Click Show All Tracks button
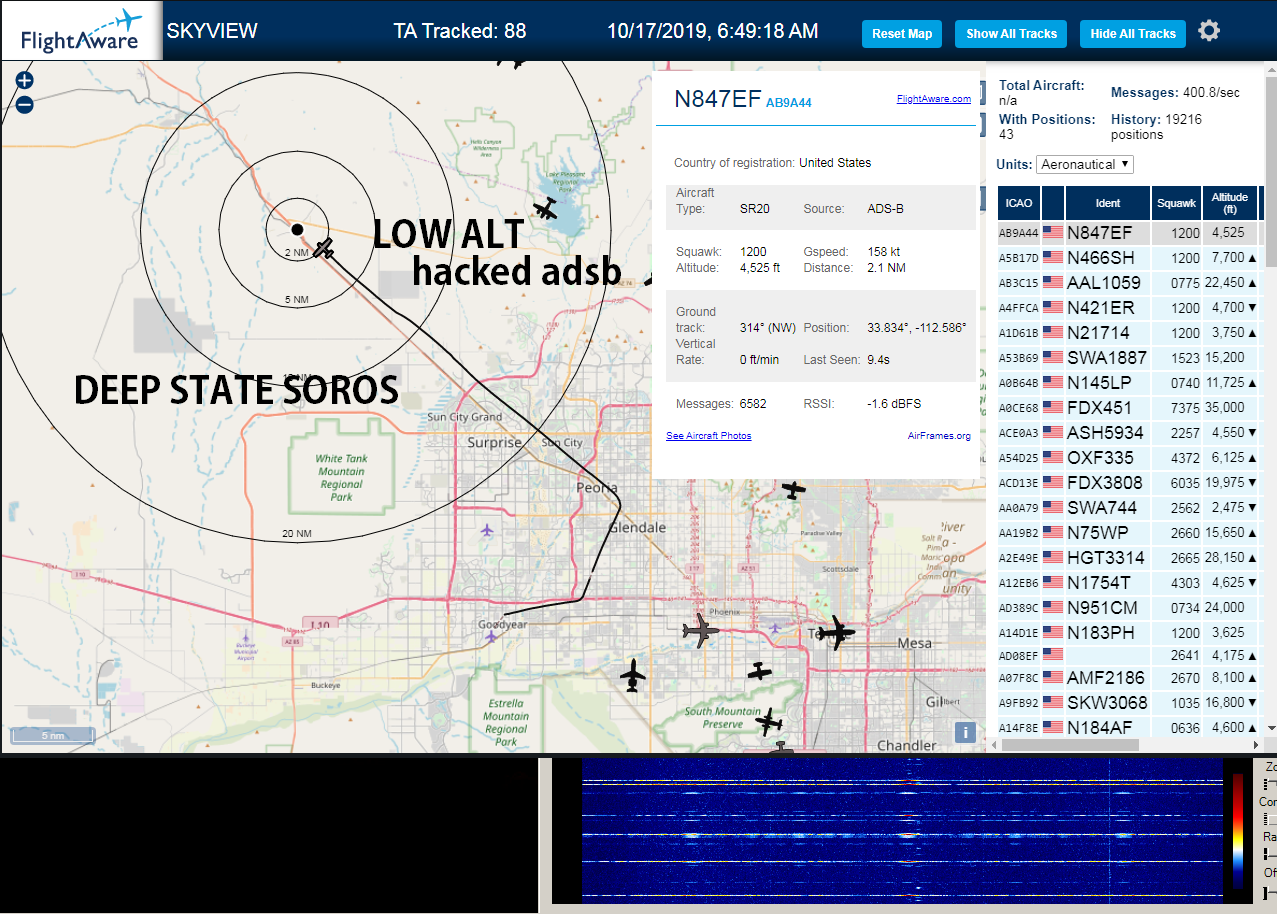The height and width of the screenshot is (915, 1277). (1011, 33)
